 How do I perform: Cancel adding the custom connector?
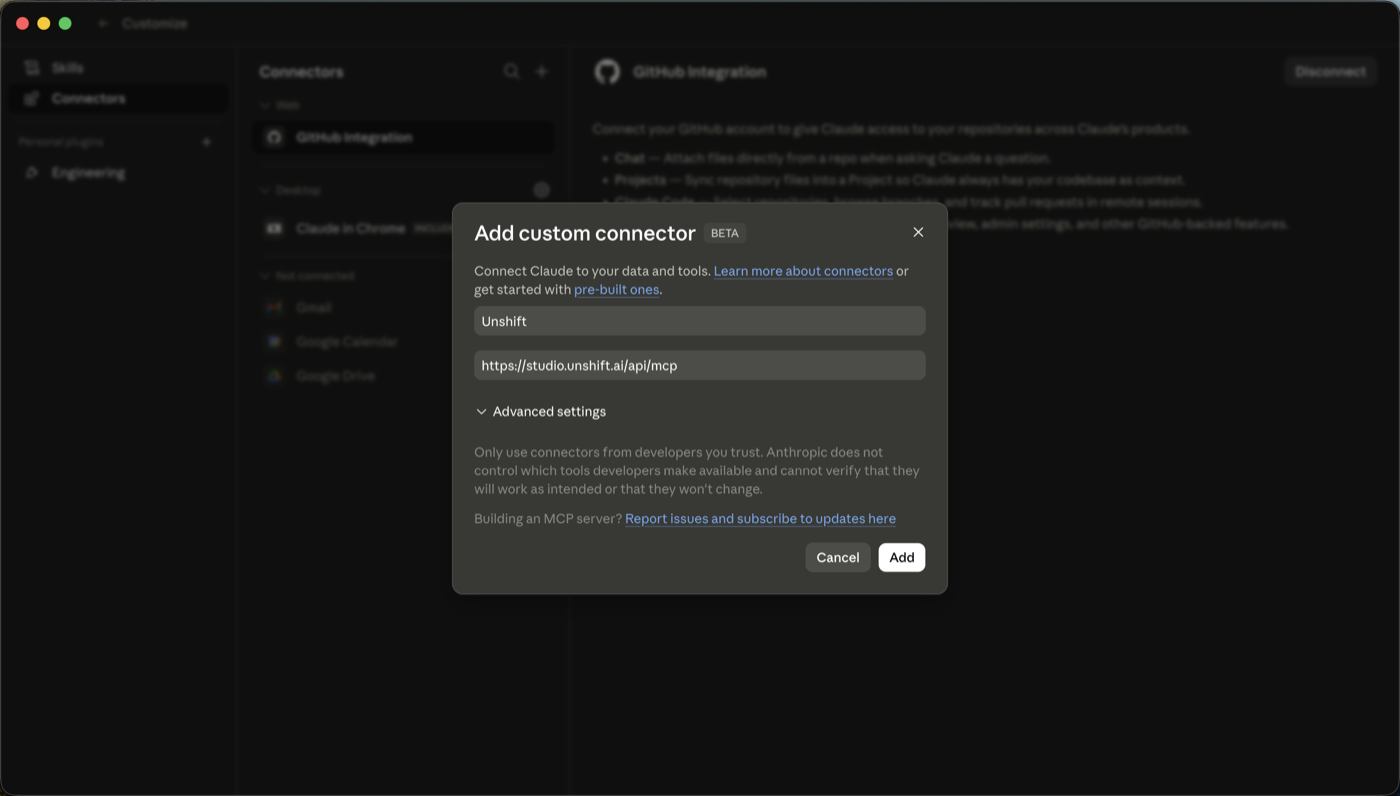(x=837, y=557)
